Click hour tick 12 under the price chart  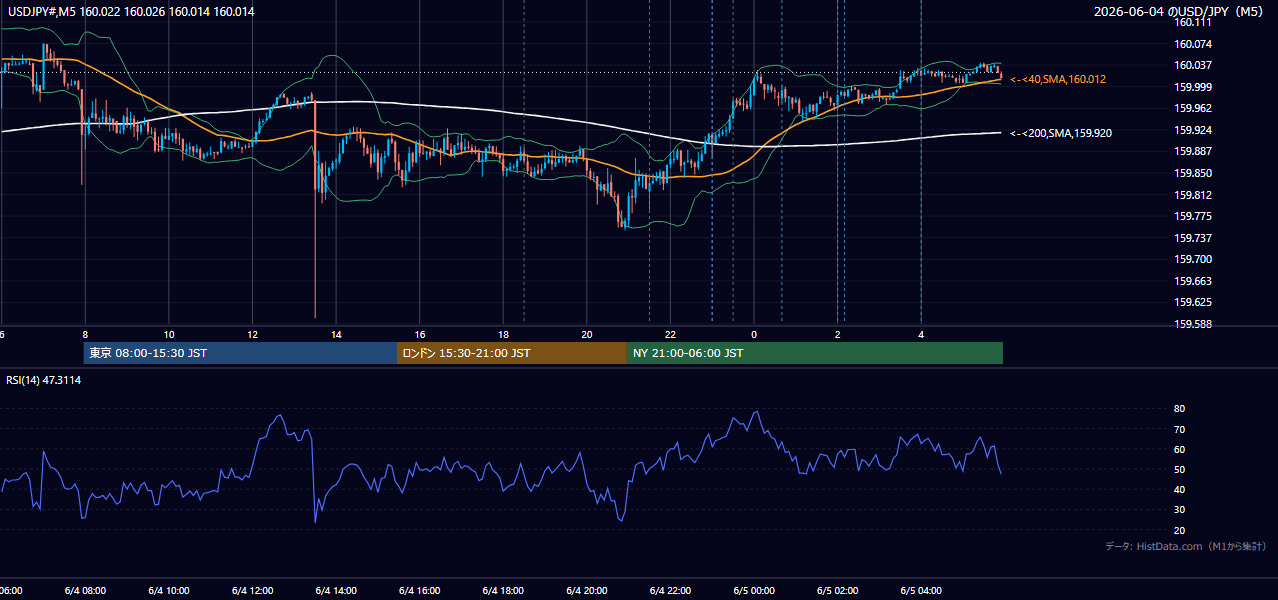click(252, 335)
